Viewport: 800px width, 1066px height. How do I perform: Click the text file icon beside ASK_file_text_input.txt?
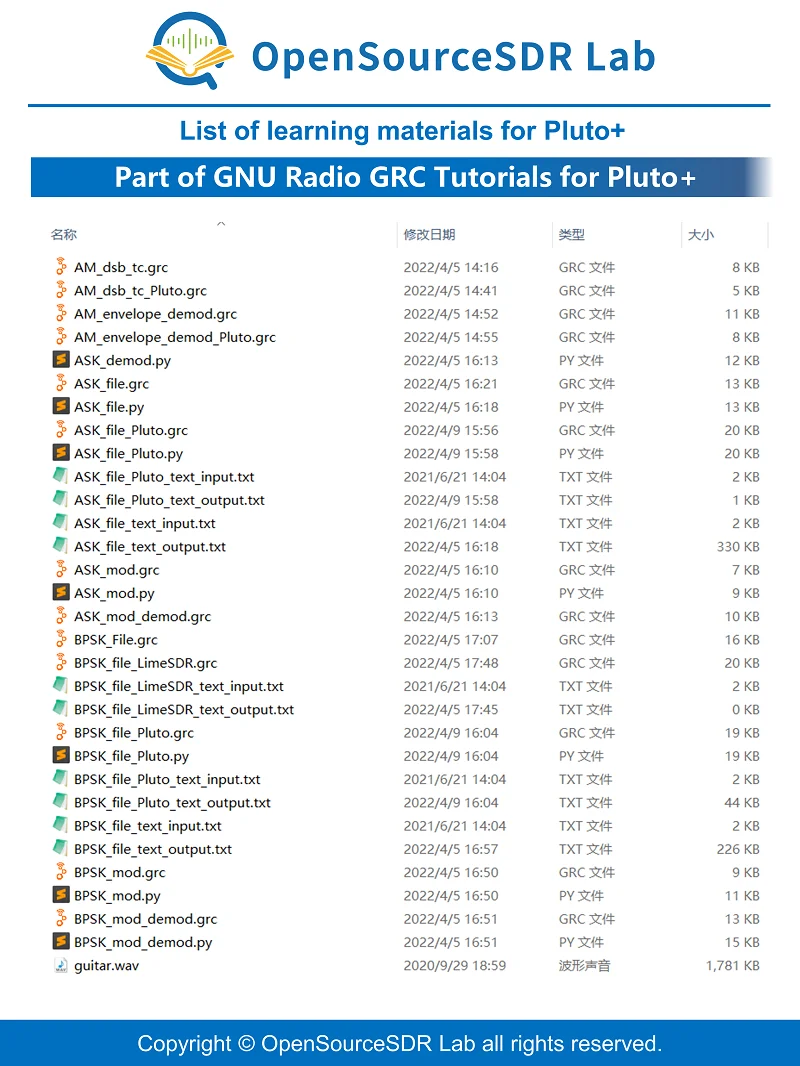(x=60, y=523)
